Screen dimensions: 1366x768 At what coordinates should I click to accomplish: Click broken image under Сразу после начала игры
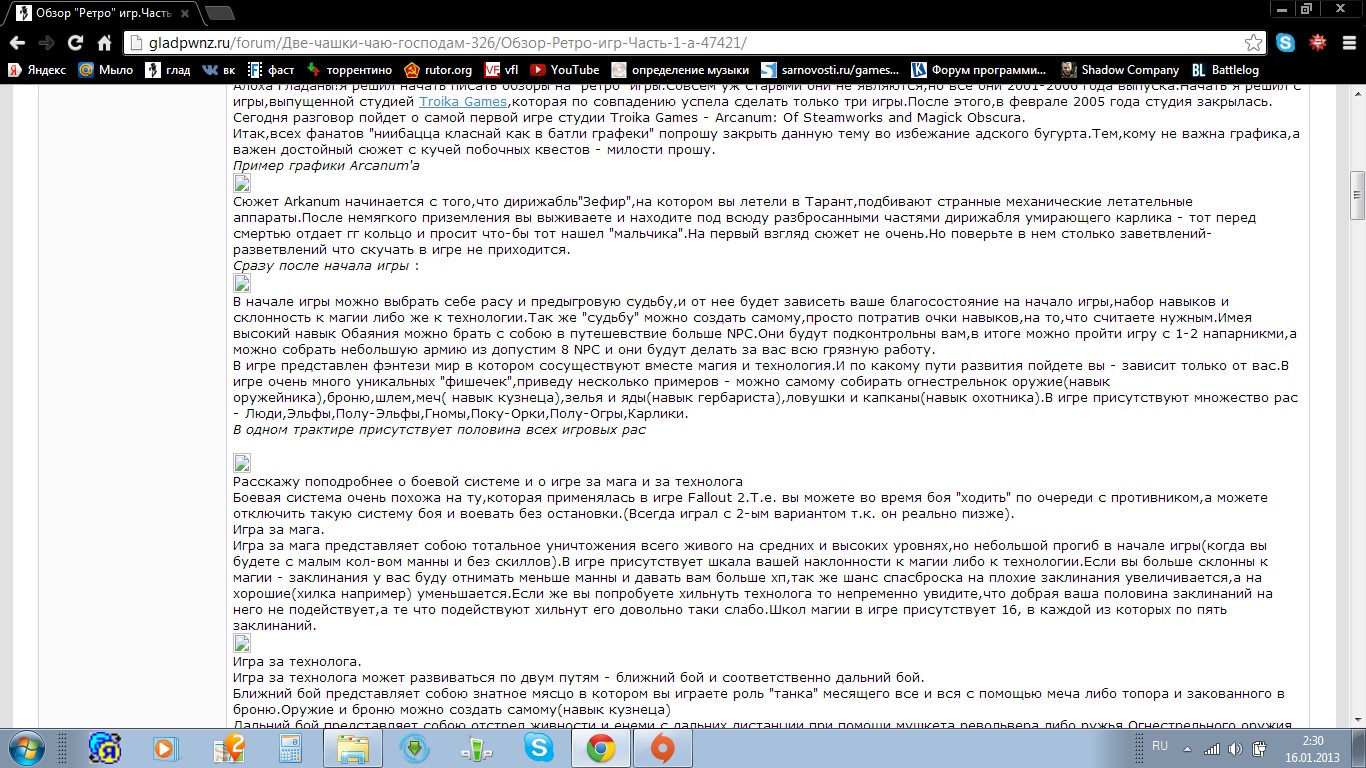pyautogui.click(x=242, y=284)
